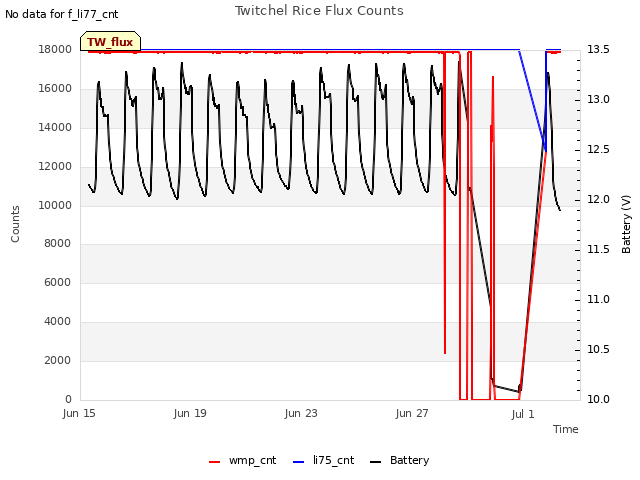Click the 'No data for f_li77_cnt' message
The image size is (640, 480).
tap(62, 15)
